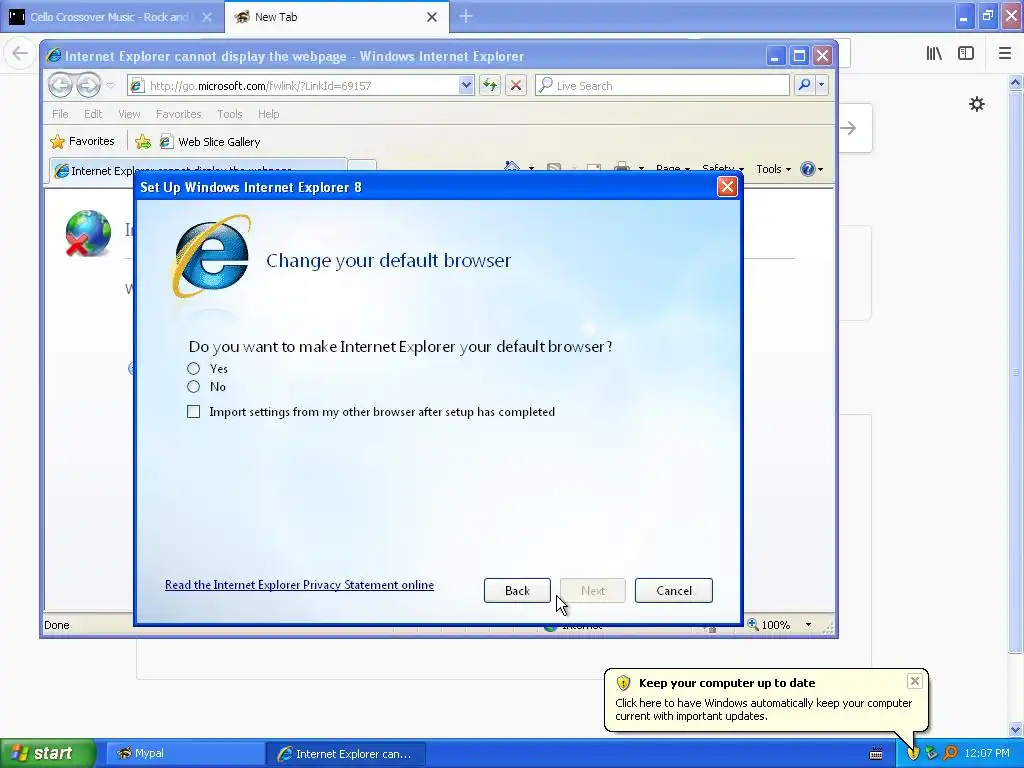
Task: Click Mypal scrollbar up arrow
Action: click(x=1016, y=82)
